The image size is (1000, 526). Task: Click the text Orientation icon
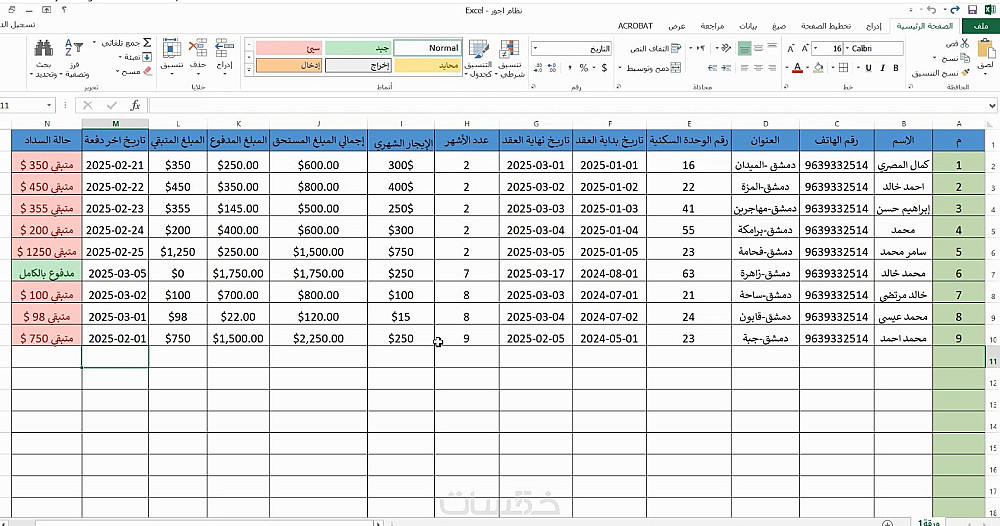pos(726,48)
